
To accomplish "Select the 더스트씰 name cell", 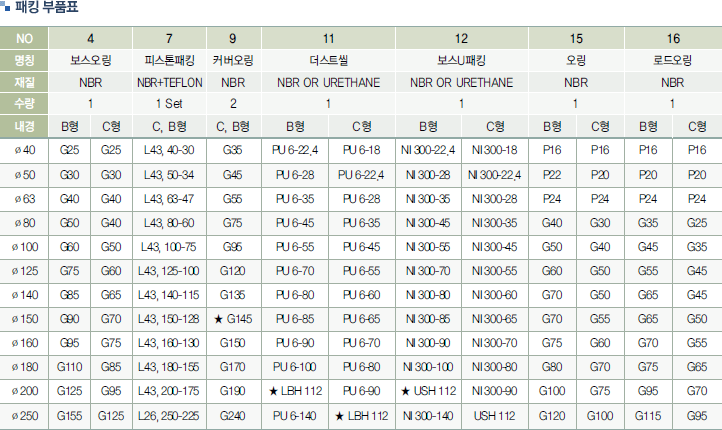I will 328,60.
